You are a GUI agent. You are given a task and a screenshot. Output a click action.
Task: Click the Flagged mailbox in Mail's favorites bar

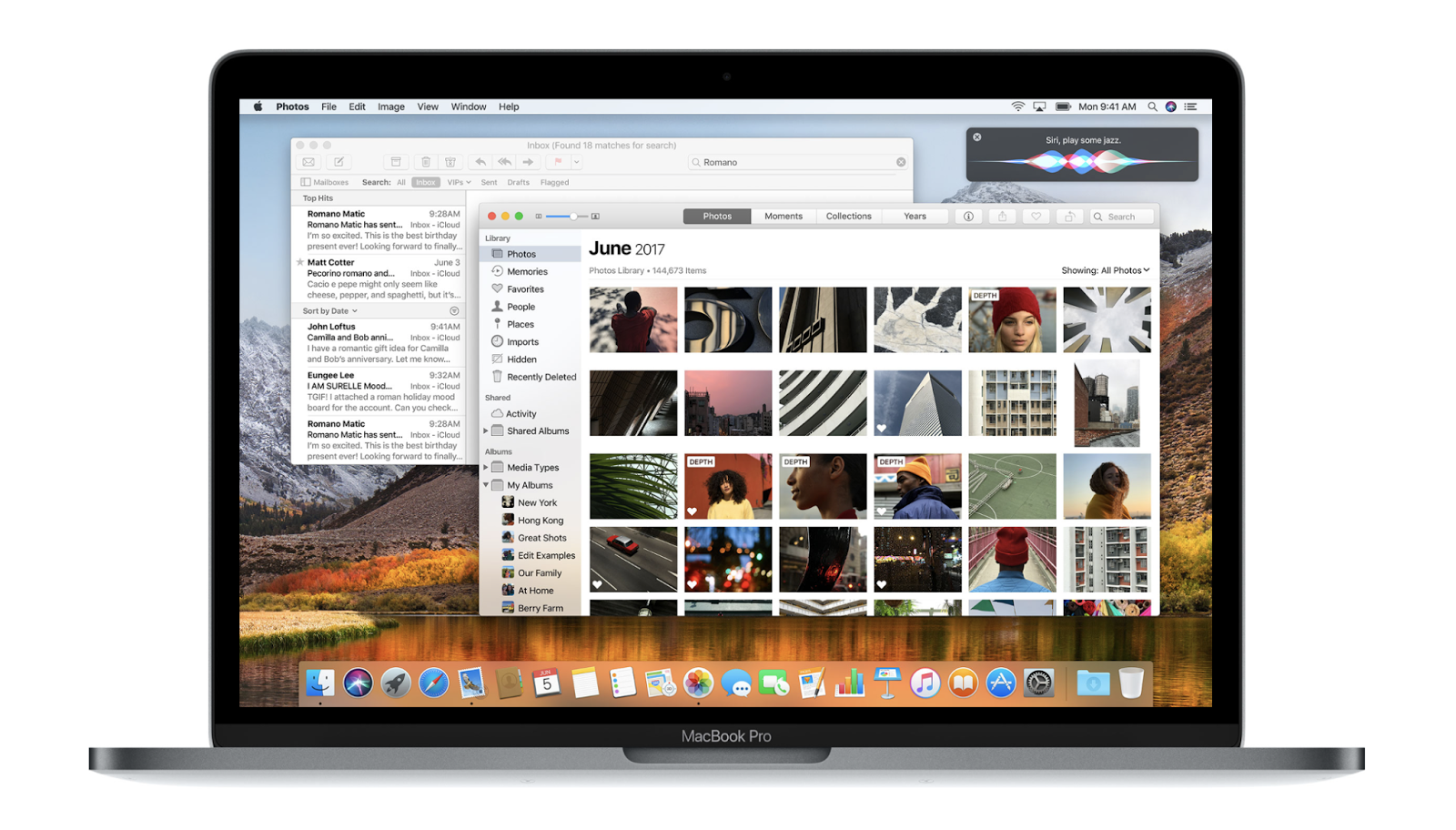click(x=555, y=182)
